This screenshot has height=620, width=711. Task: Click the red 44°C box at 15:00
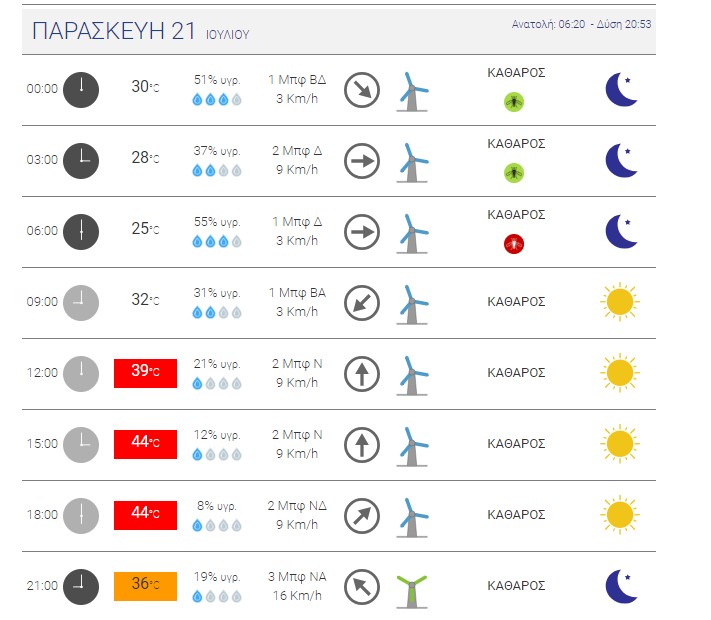tap(145, 444)
